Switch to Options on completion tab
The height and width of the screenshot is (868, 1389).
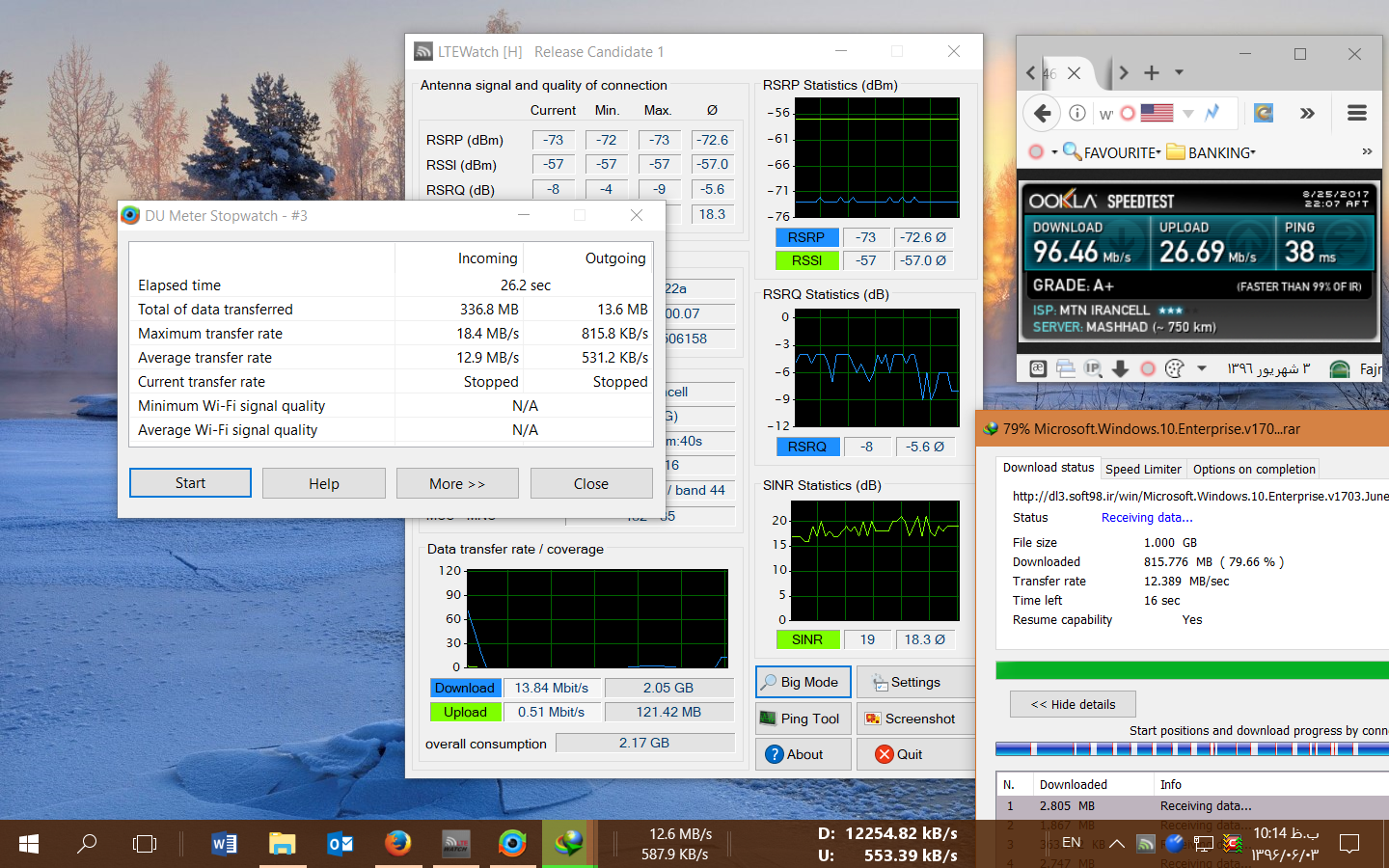pyautogui.click(x=1254, y=470)
